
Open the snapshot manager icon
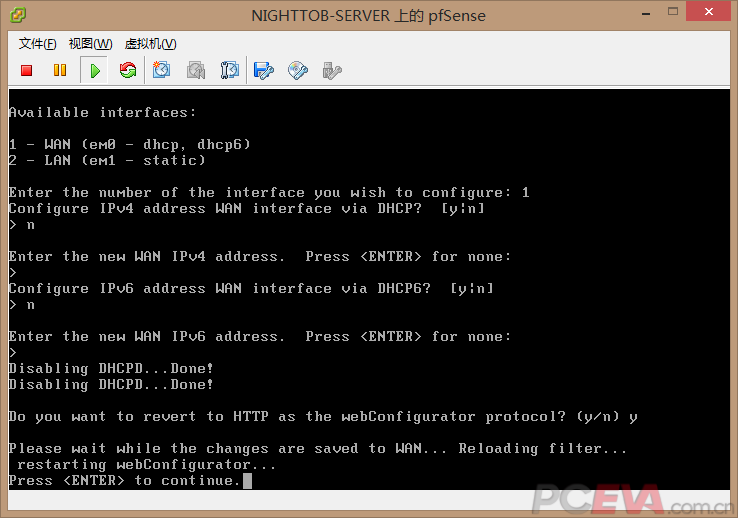[230, 70]
